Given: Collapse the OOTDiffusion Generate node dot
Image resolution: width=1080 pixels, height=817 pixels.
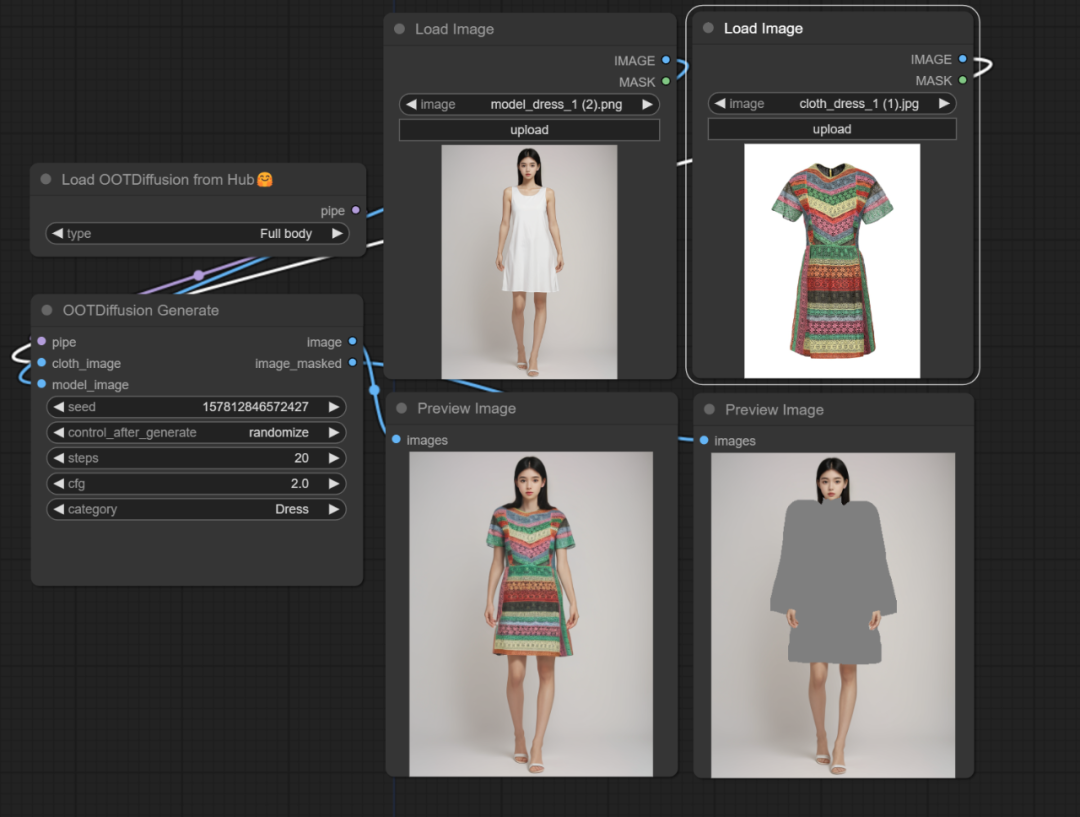Looking at the screenshot, I should [x=47, y=310].
